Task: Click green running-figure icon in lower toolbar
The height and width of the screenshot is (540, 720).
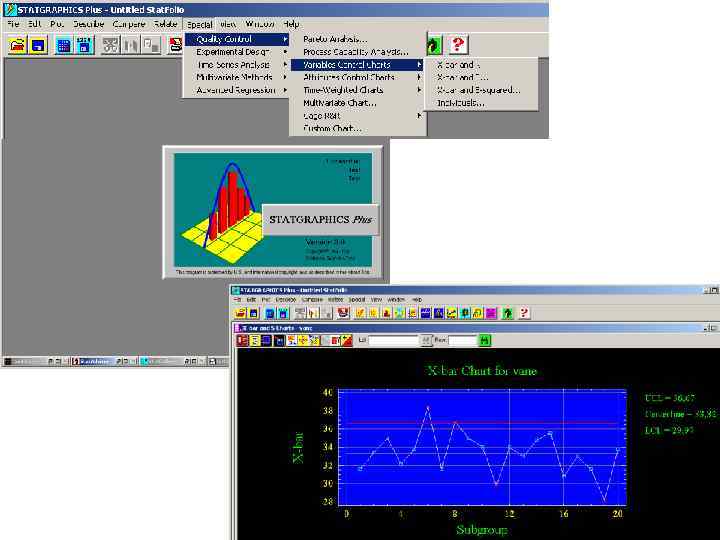Action: pyautogui.click(x=507, y=313)
